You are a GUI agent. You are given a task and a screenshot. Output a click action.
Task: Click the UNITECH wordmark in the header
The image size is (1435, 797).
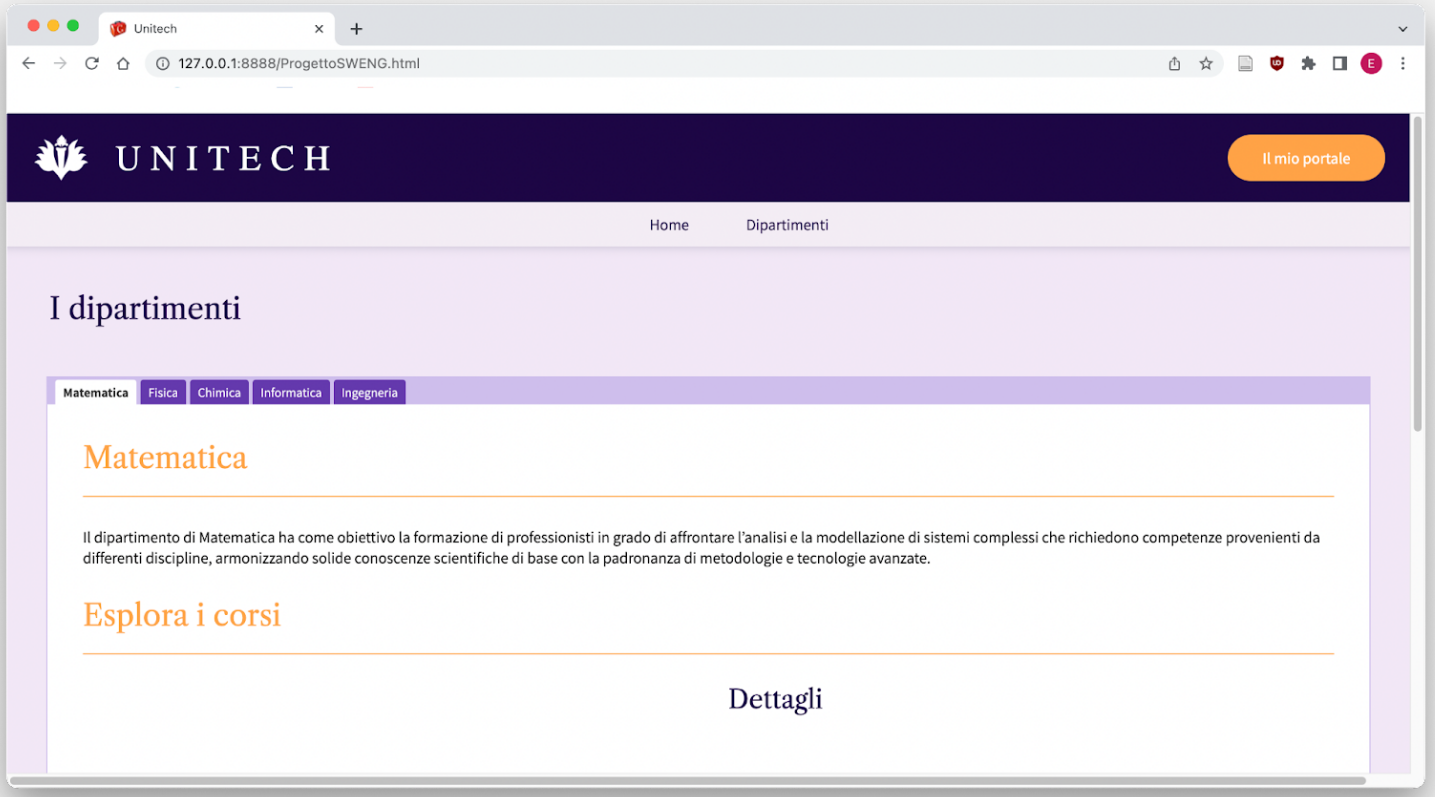pos(223,158)
